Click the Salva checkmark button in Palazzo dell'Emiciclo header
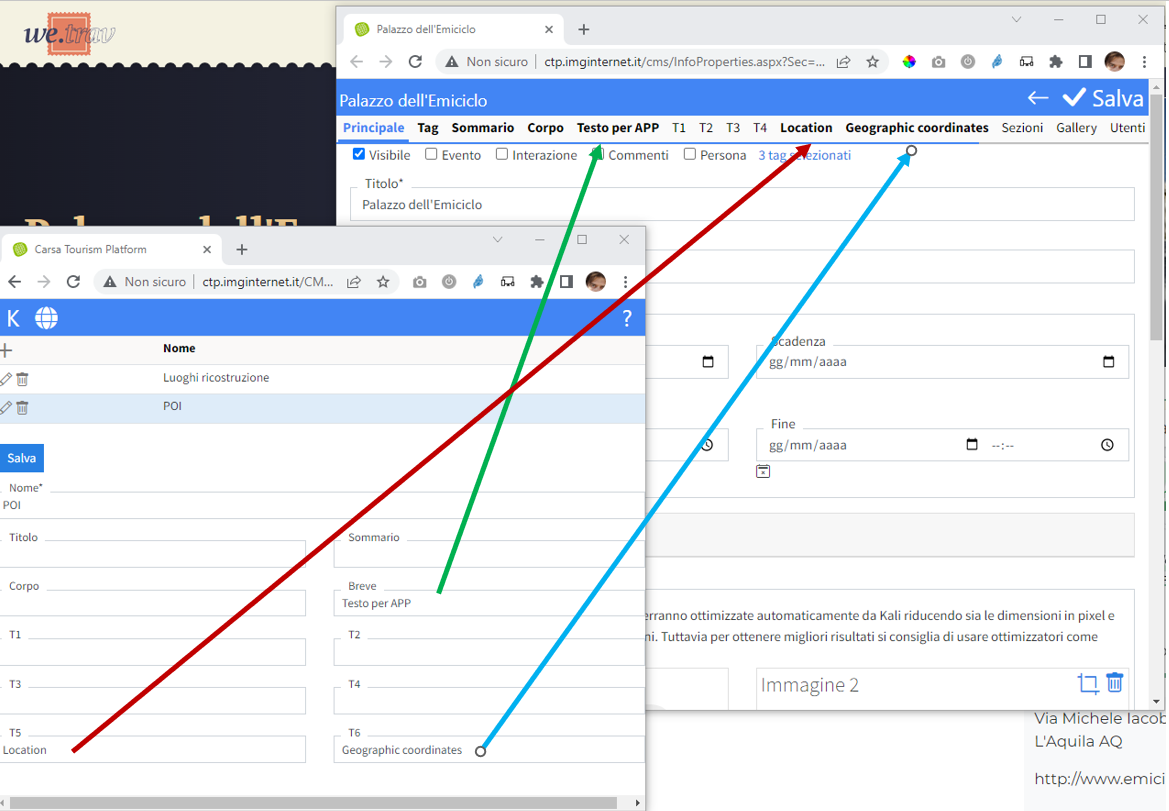 pyautogui.click(x=1103, y=98)
